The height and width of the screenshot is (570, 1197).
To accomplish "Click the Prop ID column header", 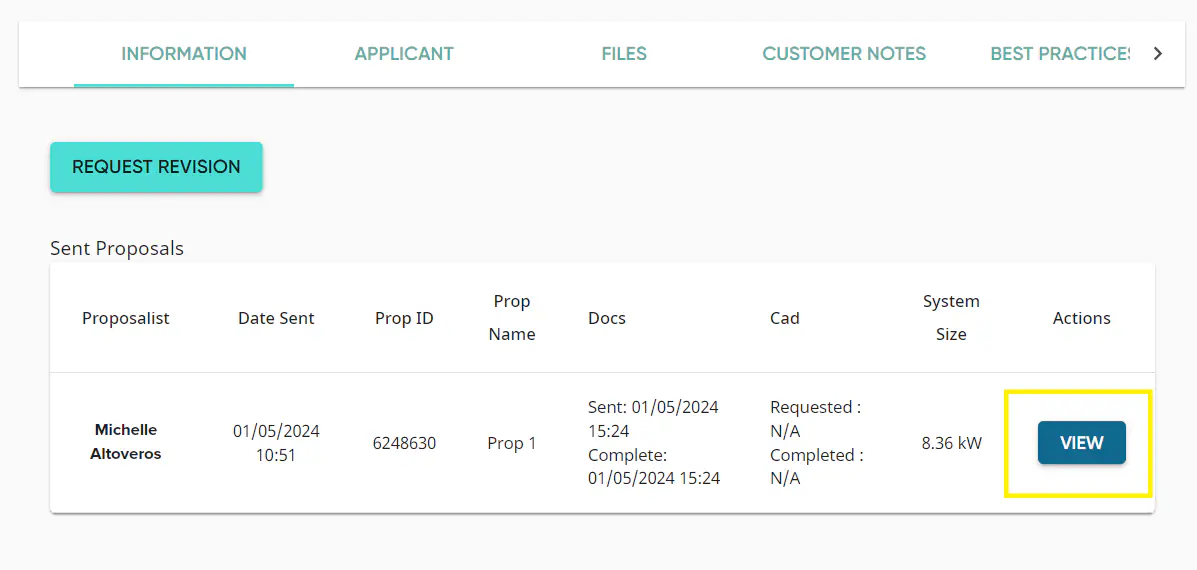I will [x=404, y=318].
